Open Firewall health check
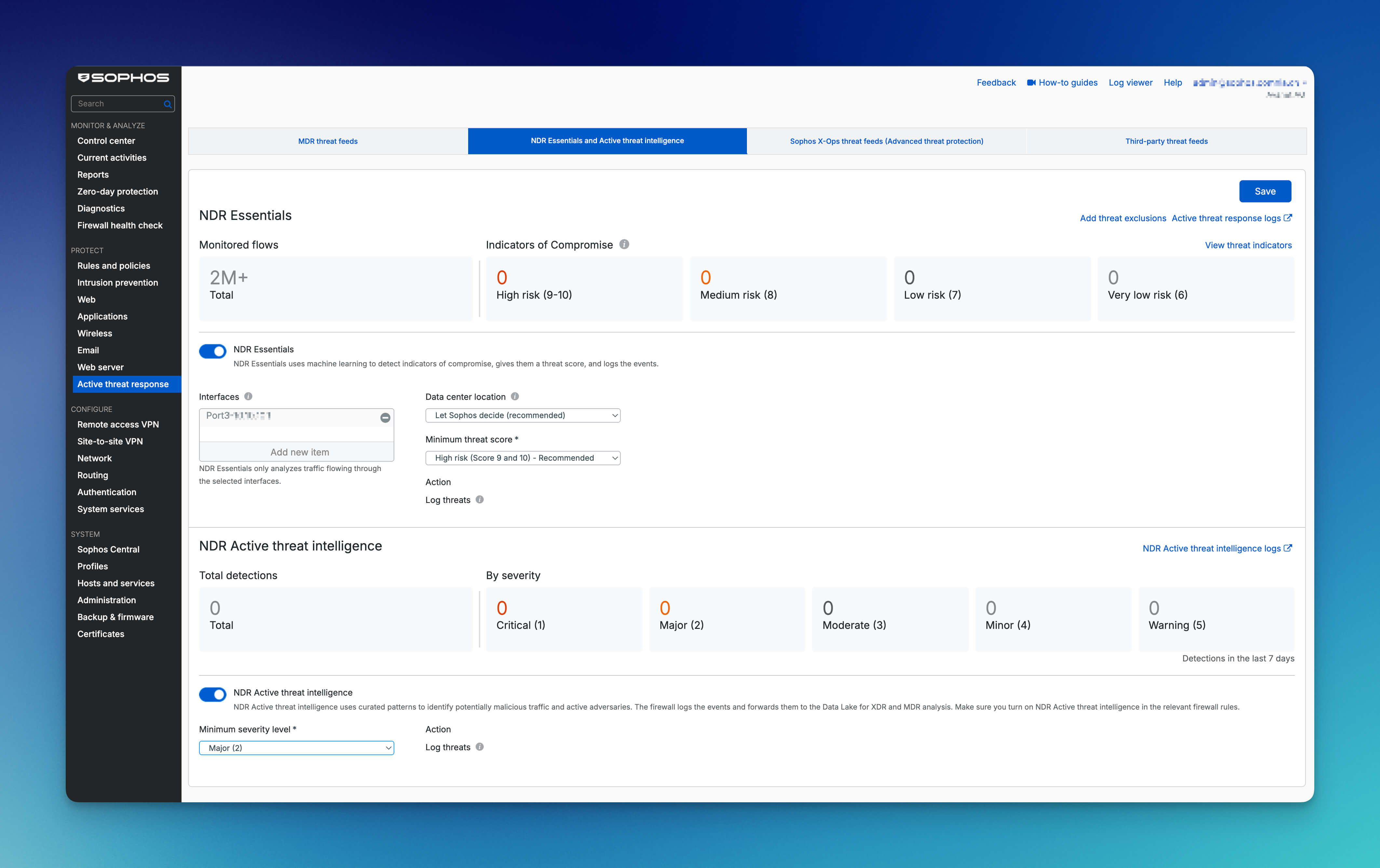Screen dimensions: 1380x868 tap(120, 225)
